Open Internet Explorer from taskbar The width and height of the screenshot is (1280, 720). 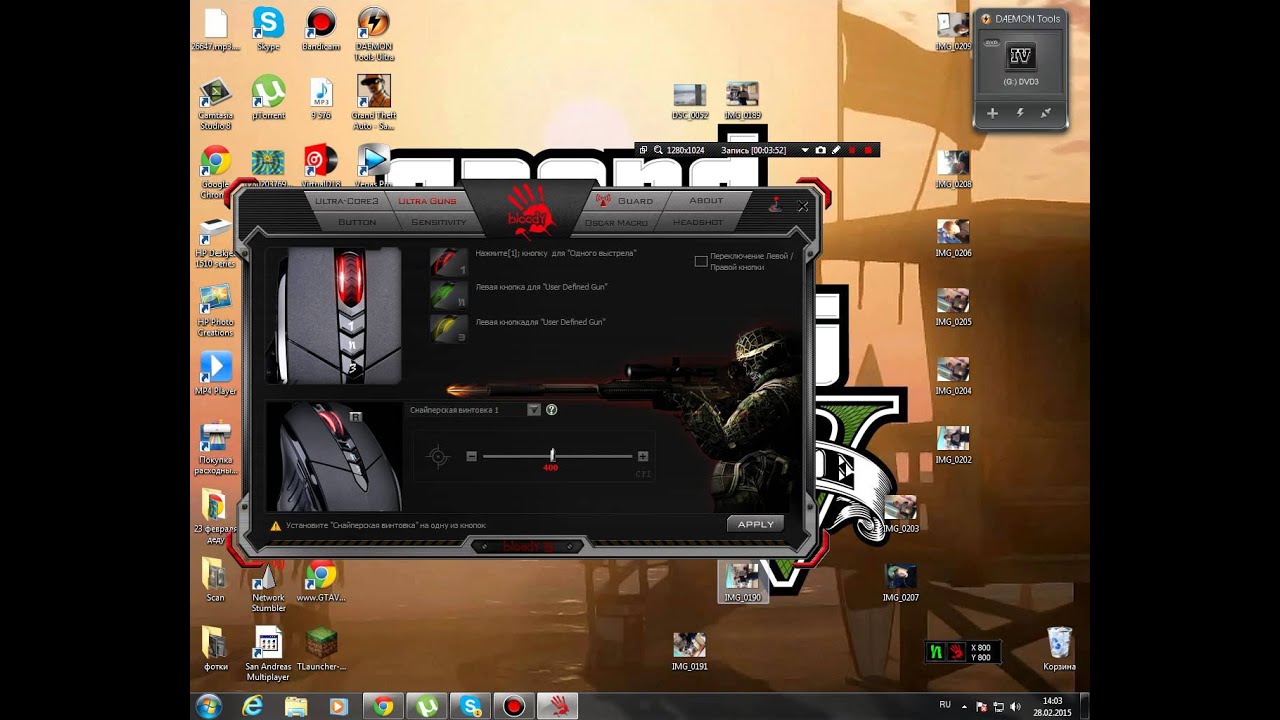252,706
